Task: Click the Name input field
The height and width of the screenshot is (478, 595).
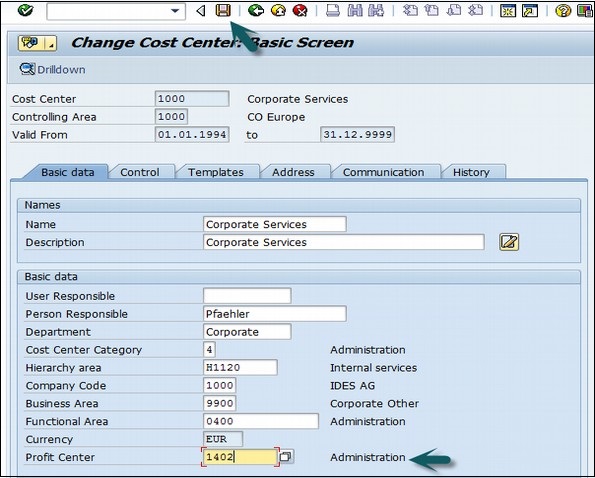Action: (x=275, y=224)
